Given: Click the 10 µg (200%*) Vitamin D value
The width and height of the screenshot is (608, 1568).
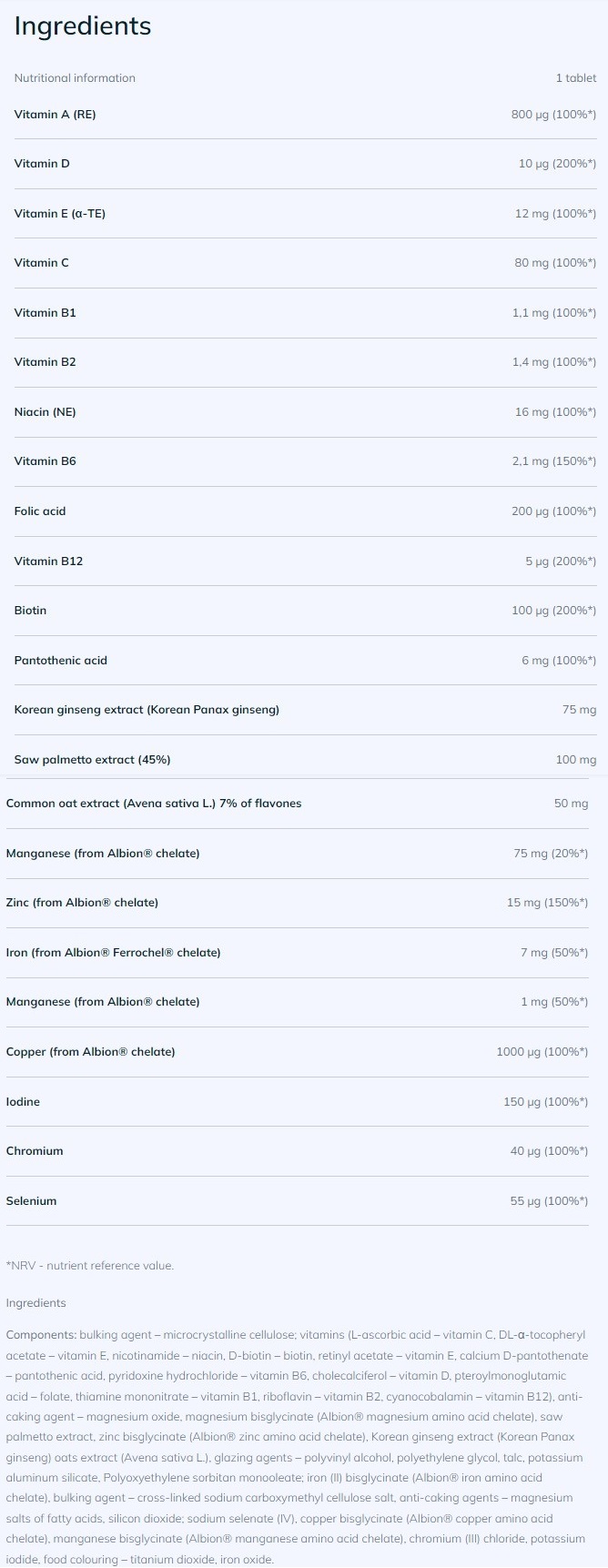Looking at the screenshot, I should pos(557,164).
